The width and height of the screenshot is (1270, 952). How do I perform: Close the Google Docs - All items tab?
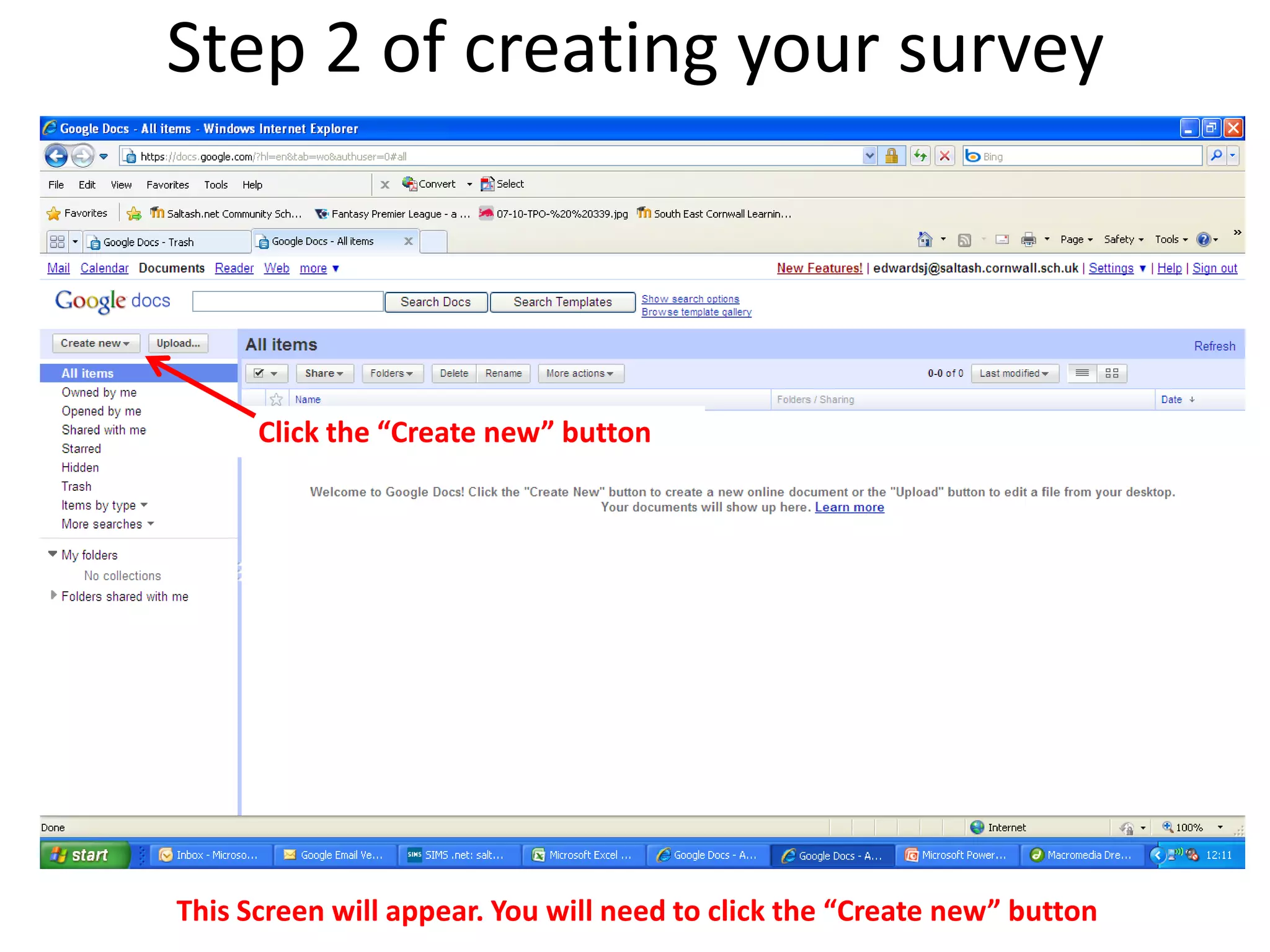tap(408, 241)
